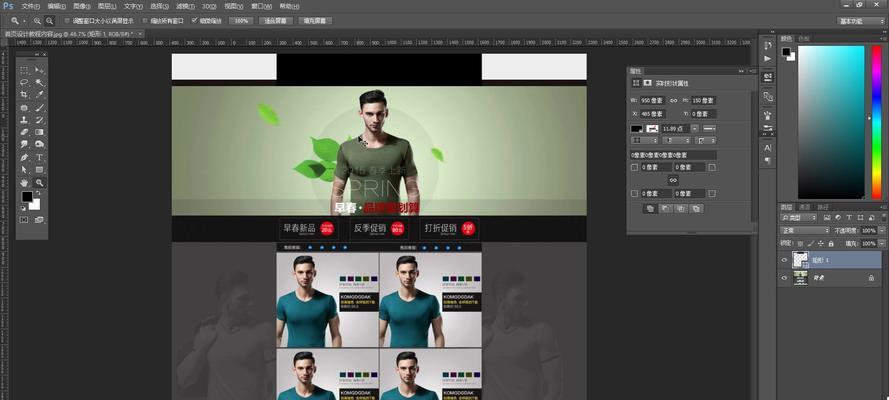Click Zoom In icon in options bar
The height and width of the screenshot is (400, 889).
(x=37, y=21)
